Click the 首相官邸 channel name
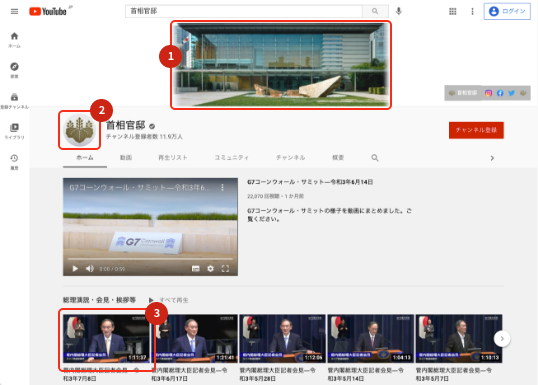 pos(126,125)
